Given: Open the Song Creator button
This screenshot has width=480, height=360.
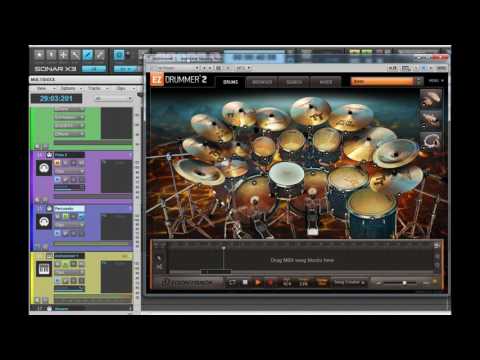Looking at the screenshot, I should point(349,283).
